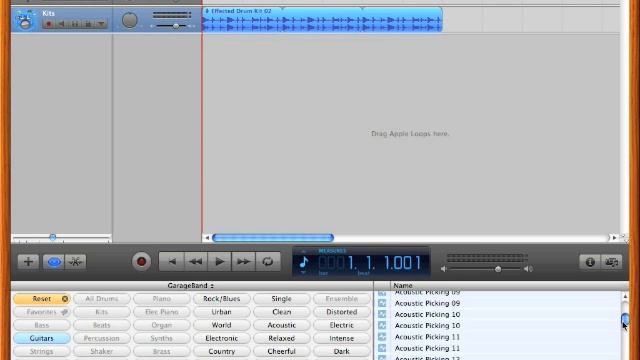640x360 pixels.
Task: Filter loops by Electric
Action: click(342, 325)
